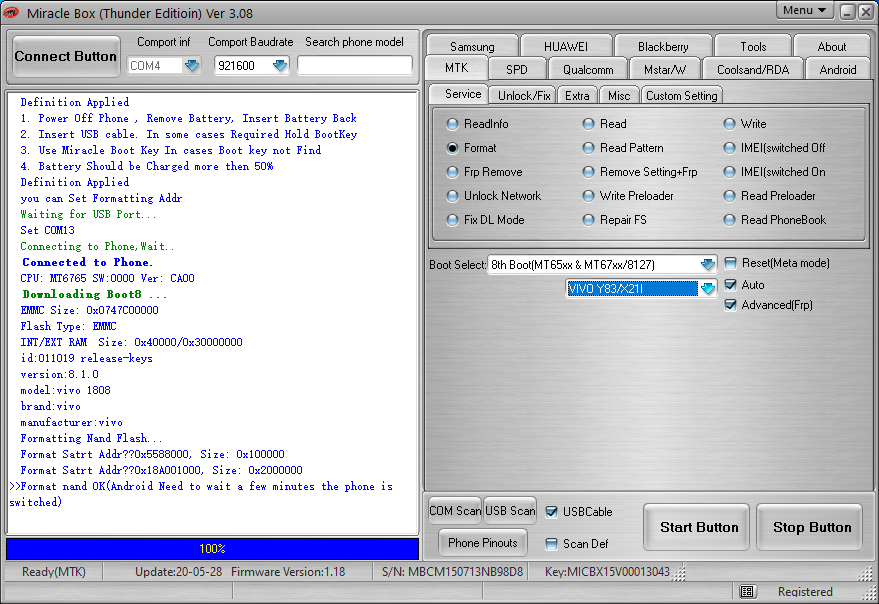Select the Read Pattern radio option
Screen dimensions: 879x604
(x=588, y=148)
